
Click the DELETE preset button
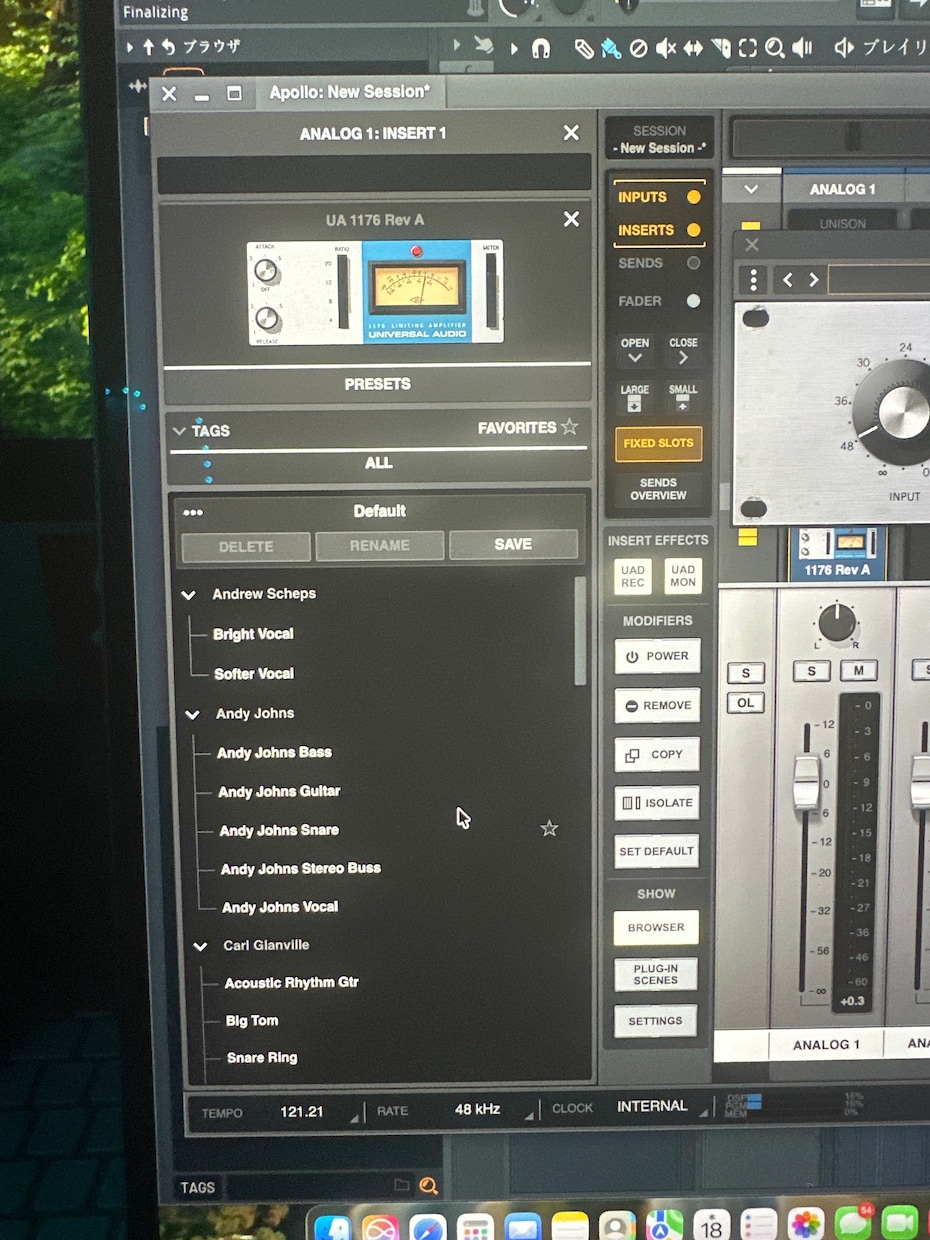(x=246, y=547)
